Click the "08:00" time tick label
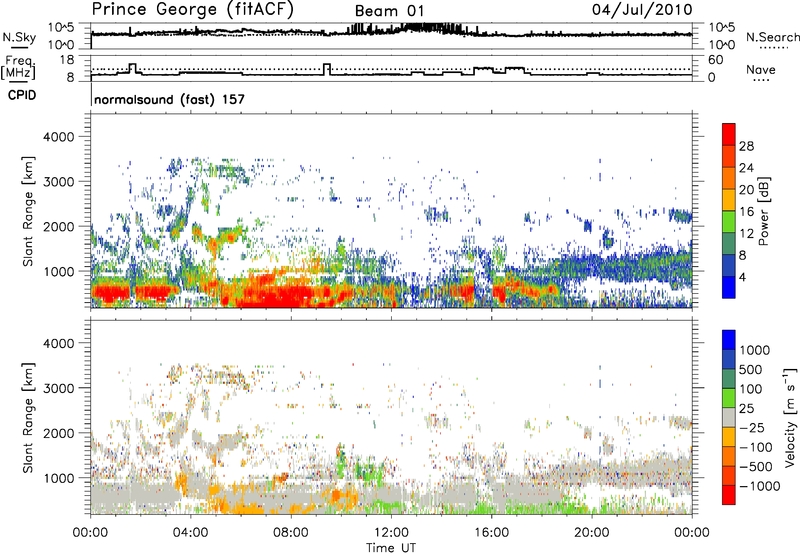 (291, 533)
